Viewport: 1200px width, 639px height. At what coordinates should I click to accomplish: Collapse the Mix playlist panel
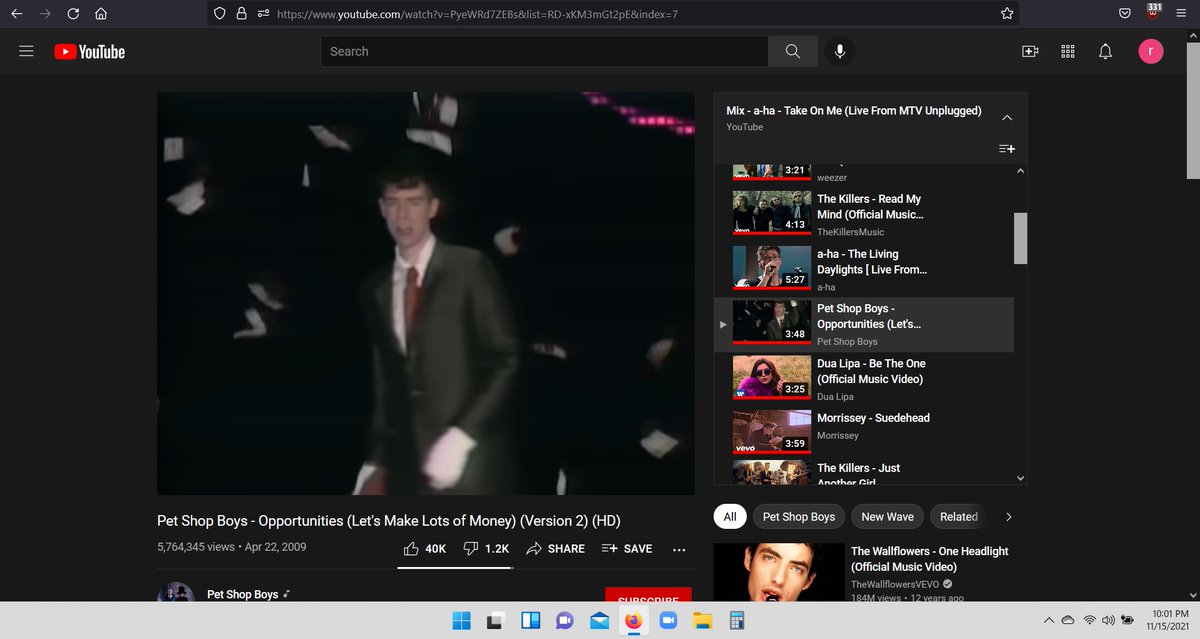1007,117
